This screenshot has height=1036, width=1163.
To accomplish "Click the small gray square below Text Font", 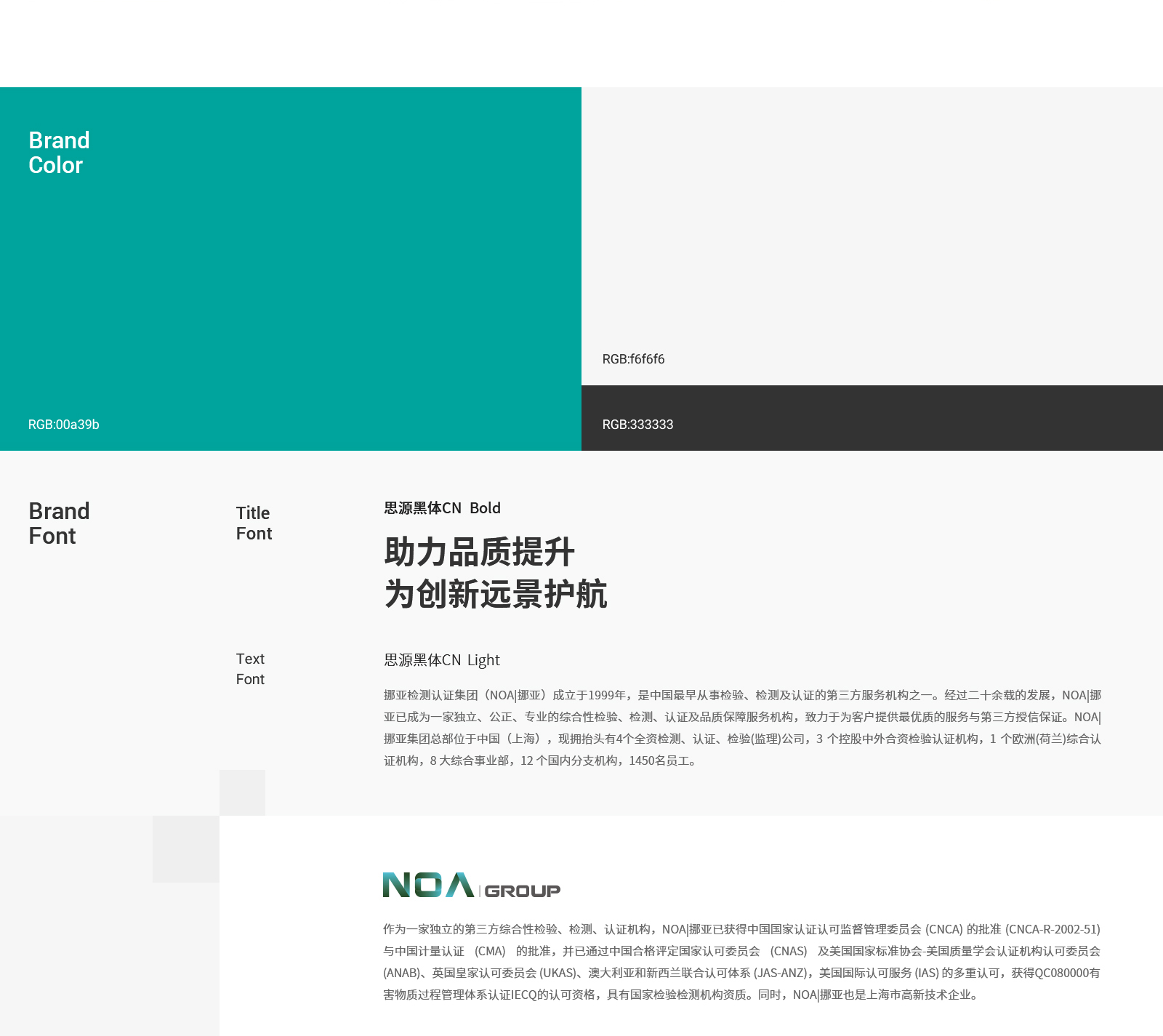I will [x=242, y=792].
